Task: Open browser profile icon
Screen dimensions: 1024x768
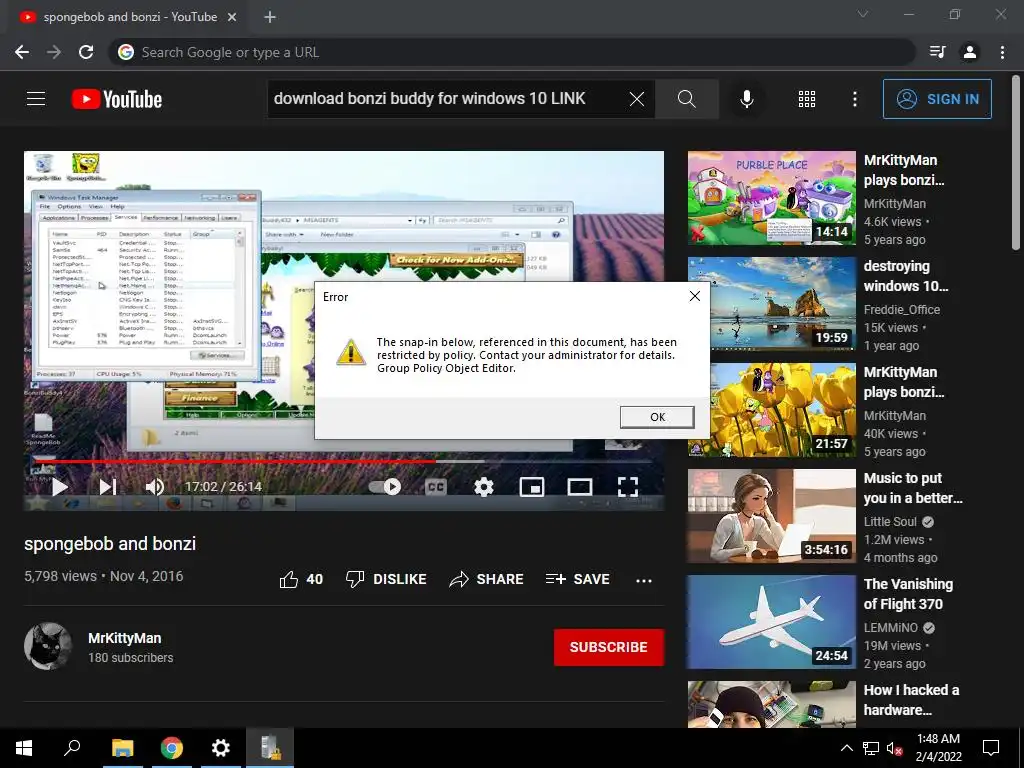Action: click(x=970, y=52)
